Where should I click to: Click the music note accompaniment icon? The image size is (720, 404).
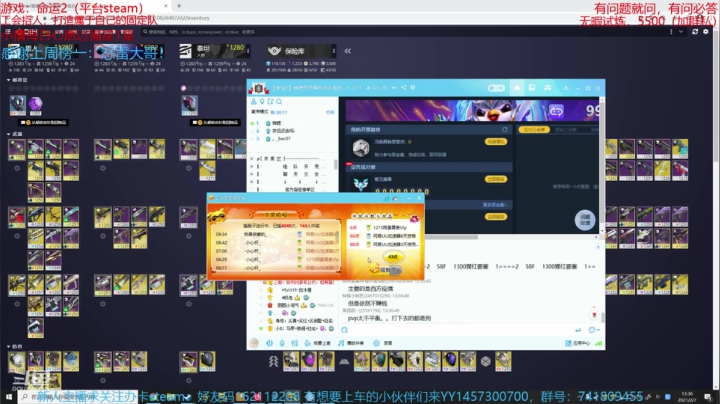[341, 343]
